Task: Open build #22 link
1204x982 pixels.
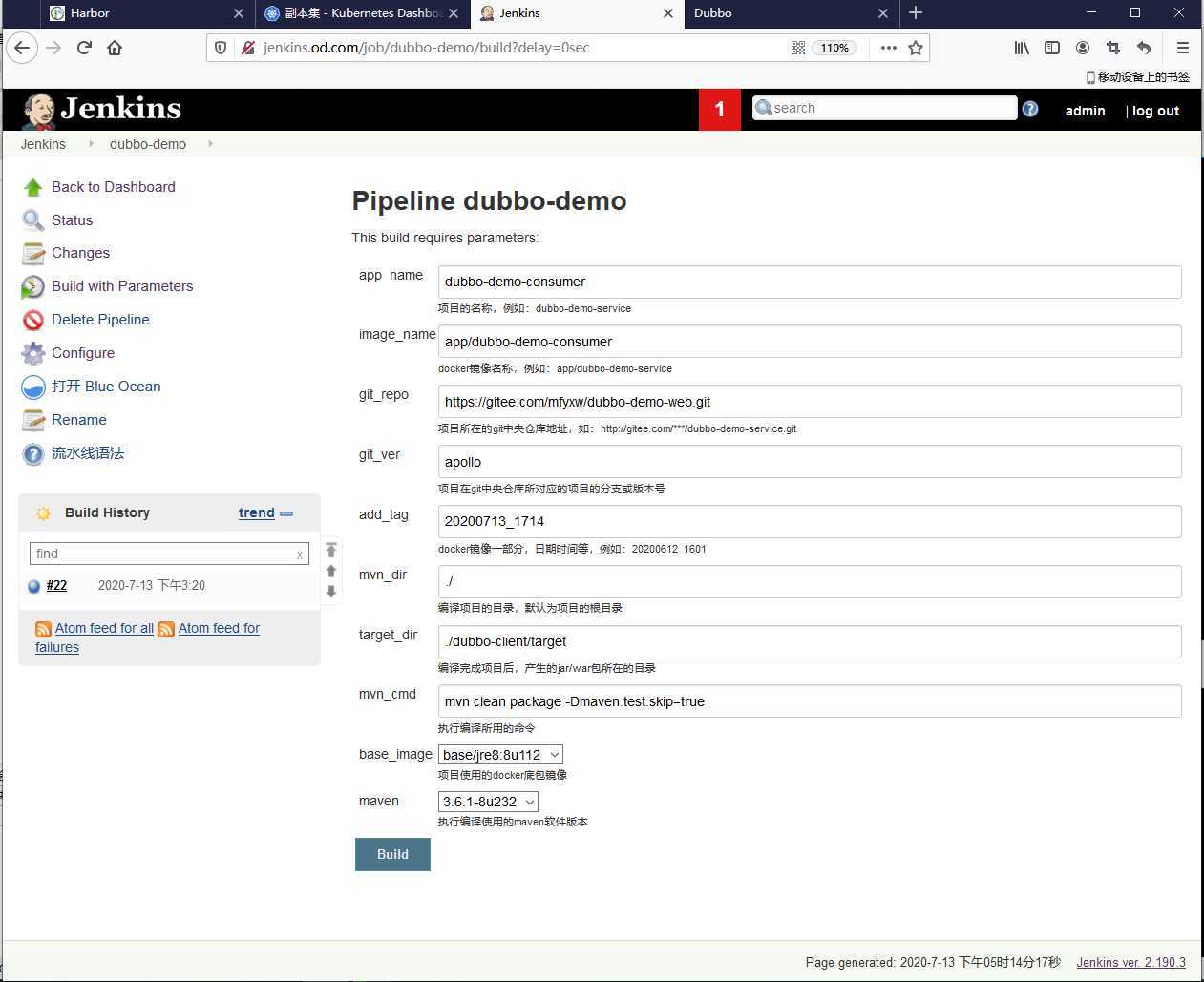Action: click(x=57, y=586)
